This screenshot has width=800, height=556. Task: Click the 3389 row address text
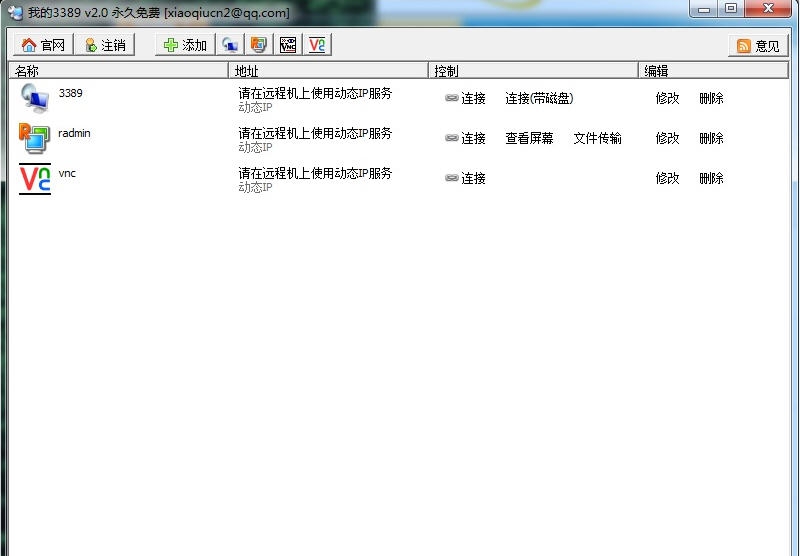pos(315,93)
